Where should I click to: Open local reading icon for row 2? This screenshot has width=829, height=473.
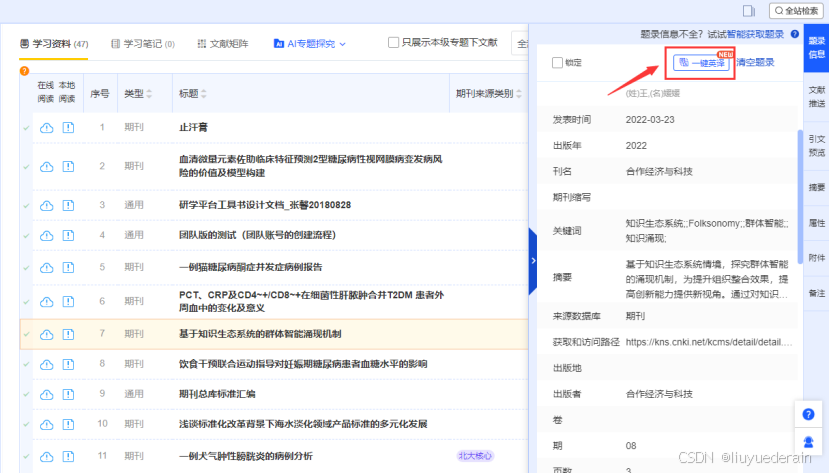point(68,166)
